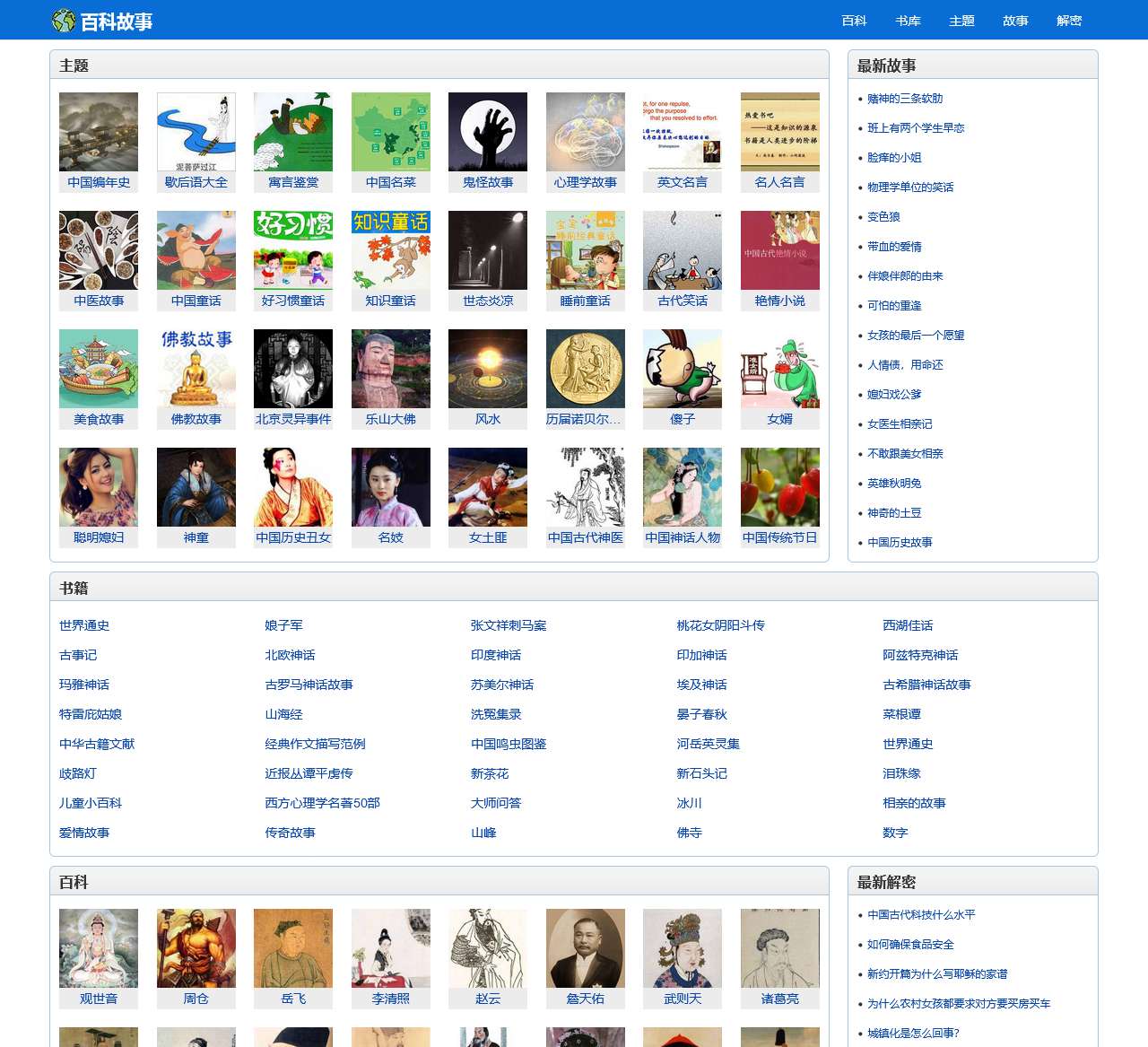This screenshot has width=1148, height=1047.
Task: Switch to the 解密 navigation item
Action: click(1069, 21)
